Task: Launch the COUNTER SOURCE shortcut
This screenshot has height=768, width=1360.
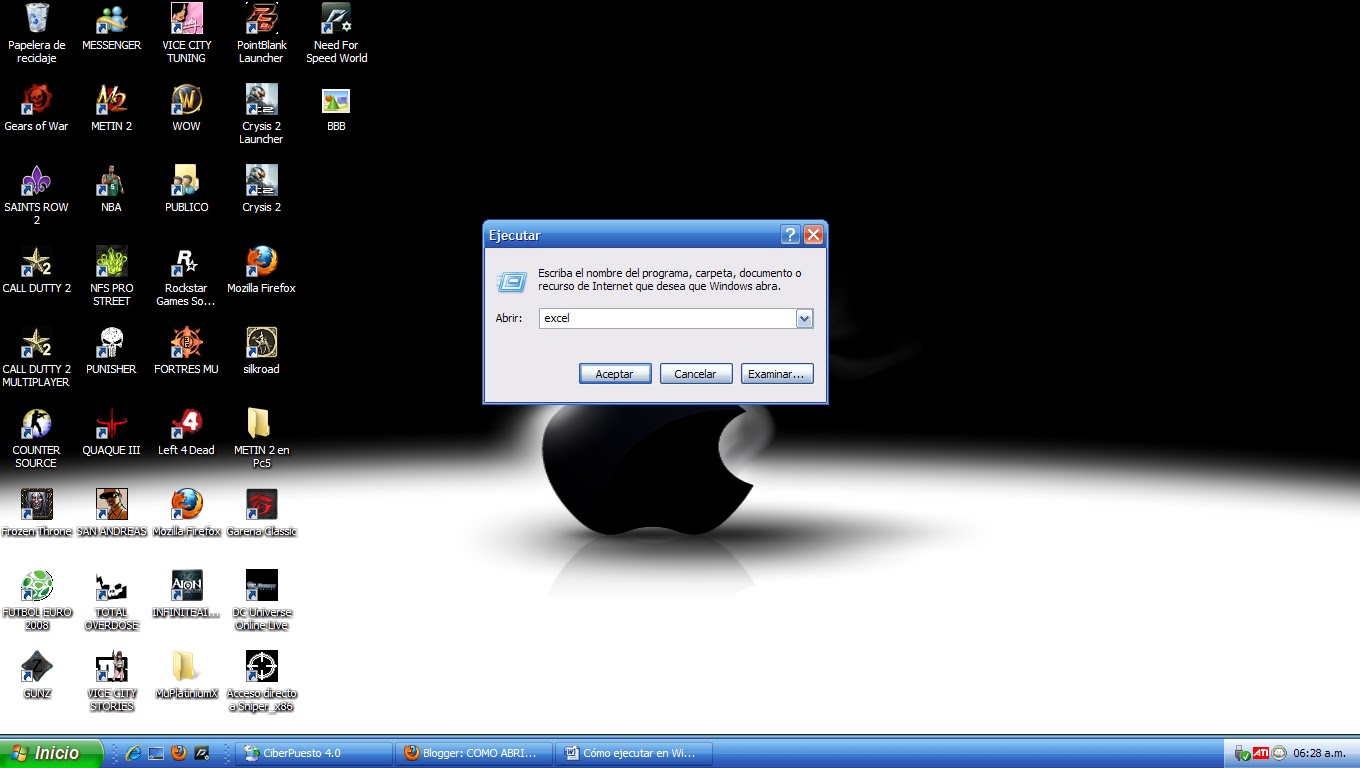Action: pos(36,423)
